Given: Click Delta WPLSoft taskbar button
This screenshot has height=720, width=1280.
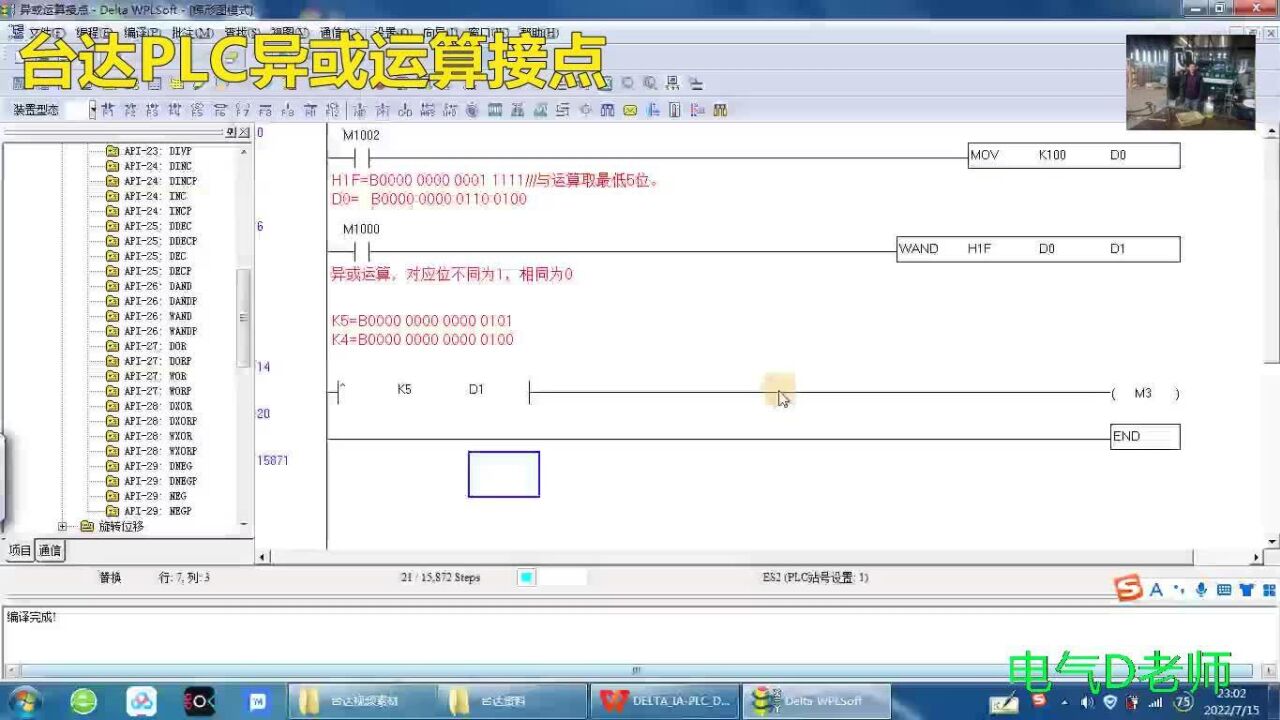Looking at the screenshot, I should pos(816,701).
